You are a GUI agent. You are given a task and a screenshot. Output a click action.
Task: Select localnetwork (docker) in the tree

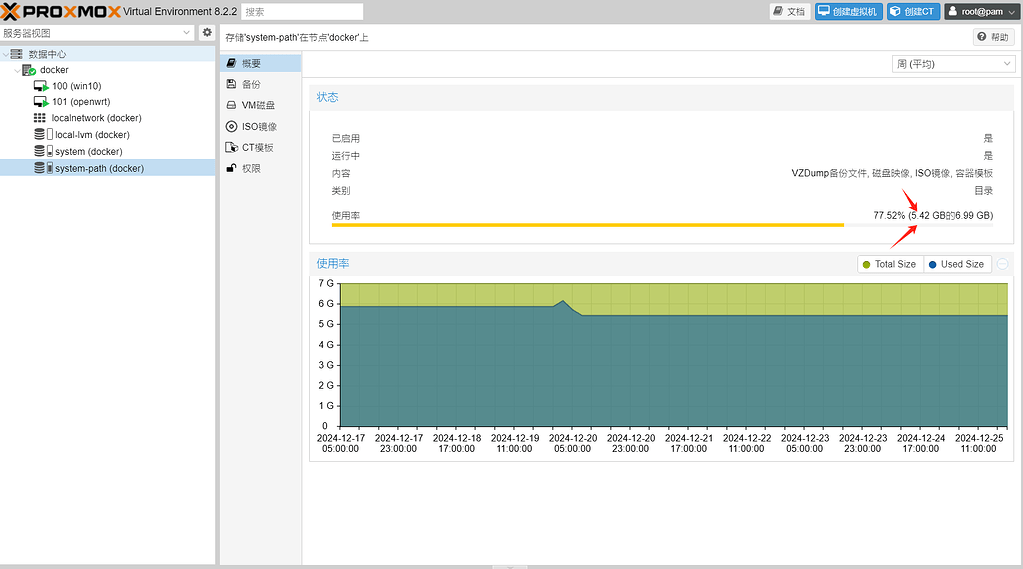coord(97,118)
